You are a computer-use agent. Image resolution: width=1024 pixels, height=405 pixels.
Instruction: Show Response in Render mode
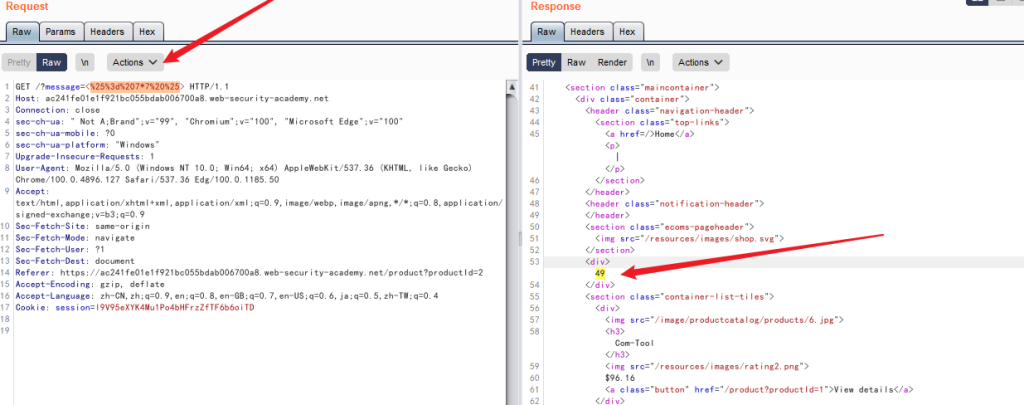pos(612,62)
